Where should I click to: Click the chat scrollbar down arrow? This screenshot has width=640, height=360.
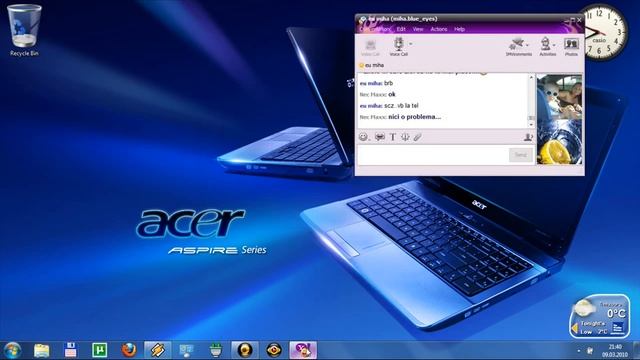(531, 124)
